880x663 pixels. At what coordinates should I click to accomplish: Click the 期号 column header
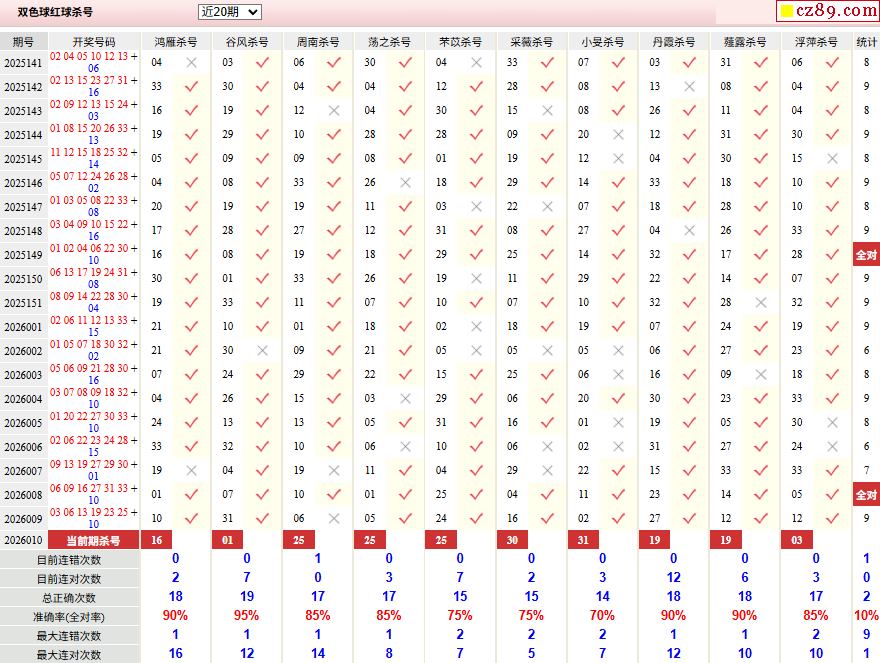22,42
